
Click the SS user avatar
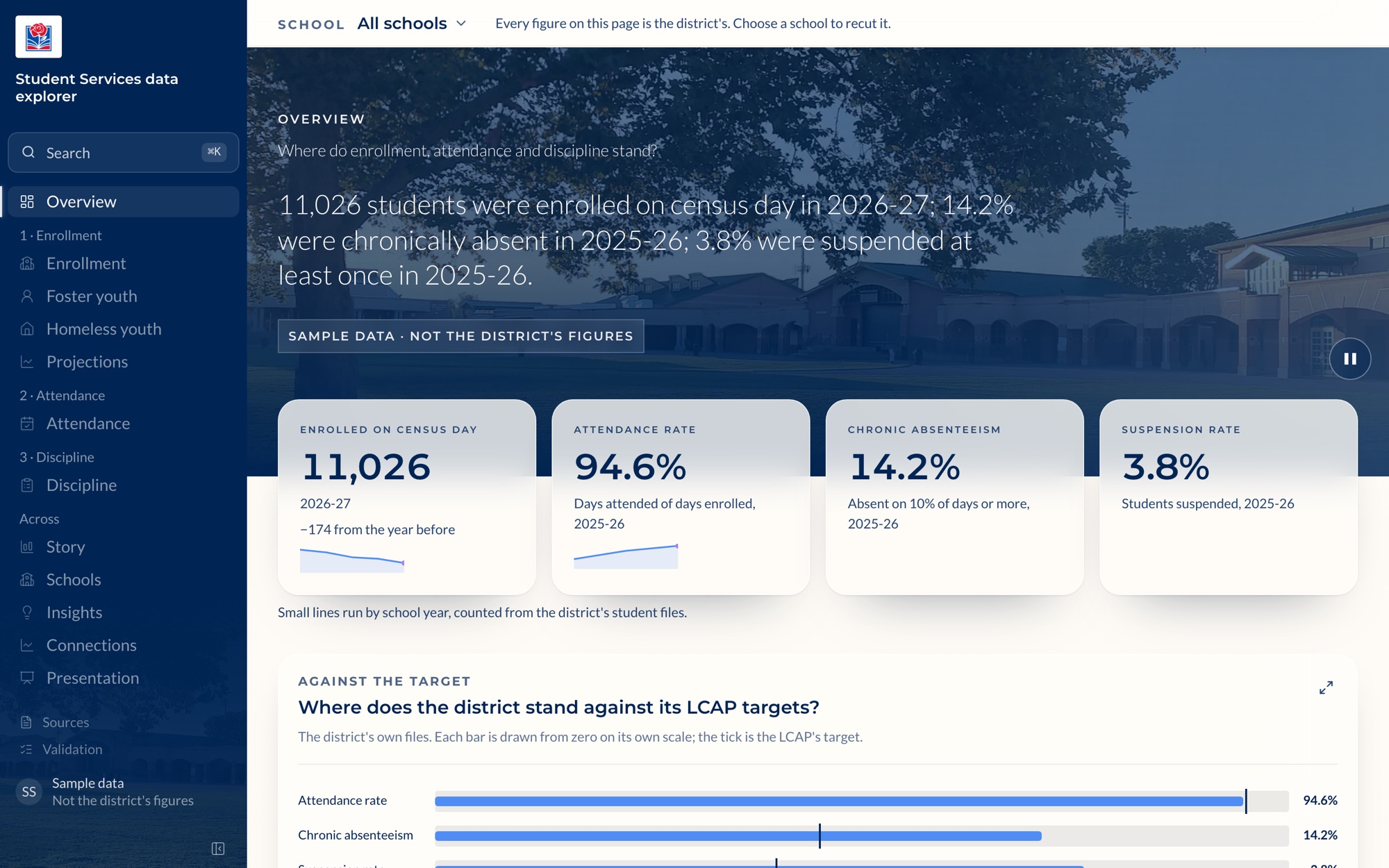[x=29, y=792]
